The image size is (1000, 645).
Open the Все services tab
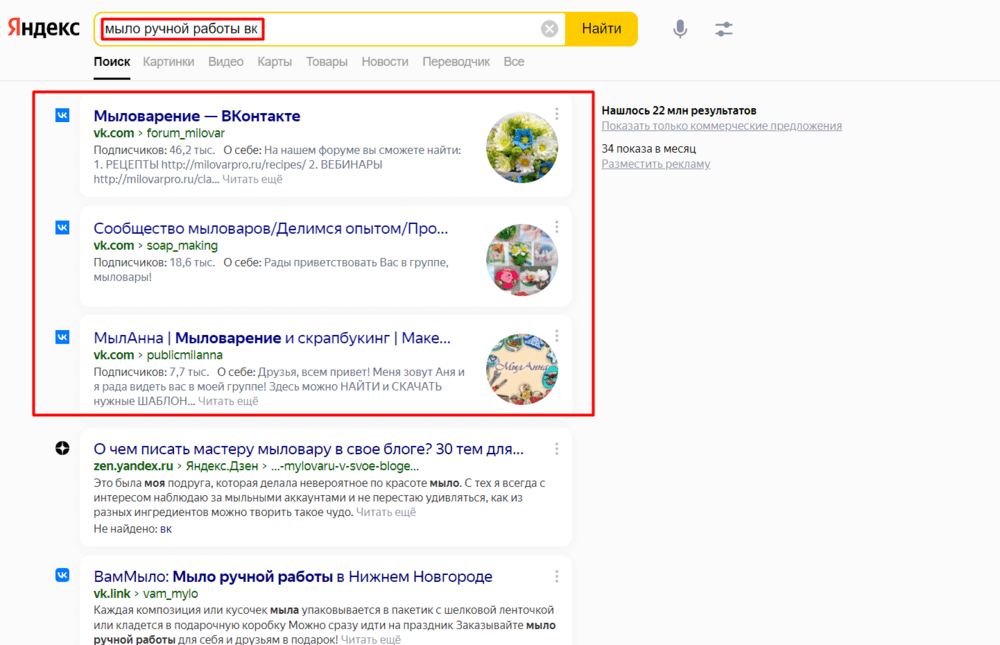tap(513, 62)
